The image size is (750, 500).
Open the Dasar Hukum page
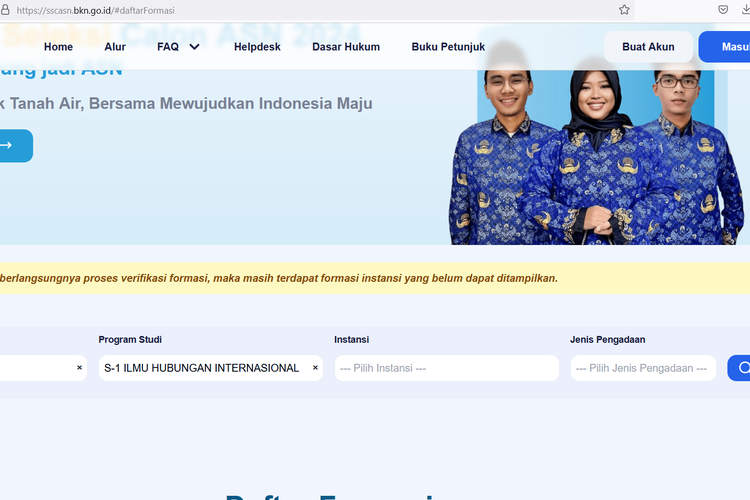click(346, 47)
